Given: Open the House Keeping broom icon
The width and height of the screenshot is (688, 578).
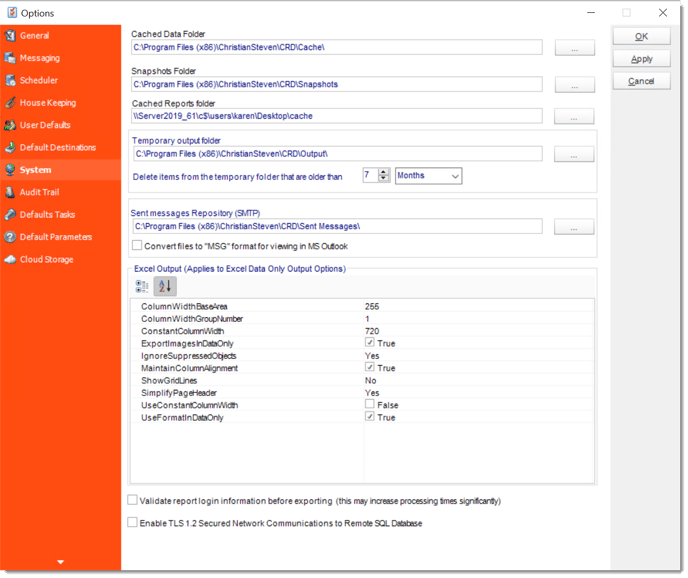Looking at the screenshot, I should pos(10,102).
